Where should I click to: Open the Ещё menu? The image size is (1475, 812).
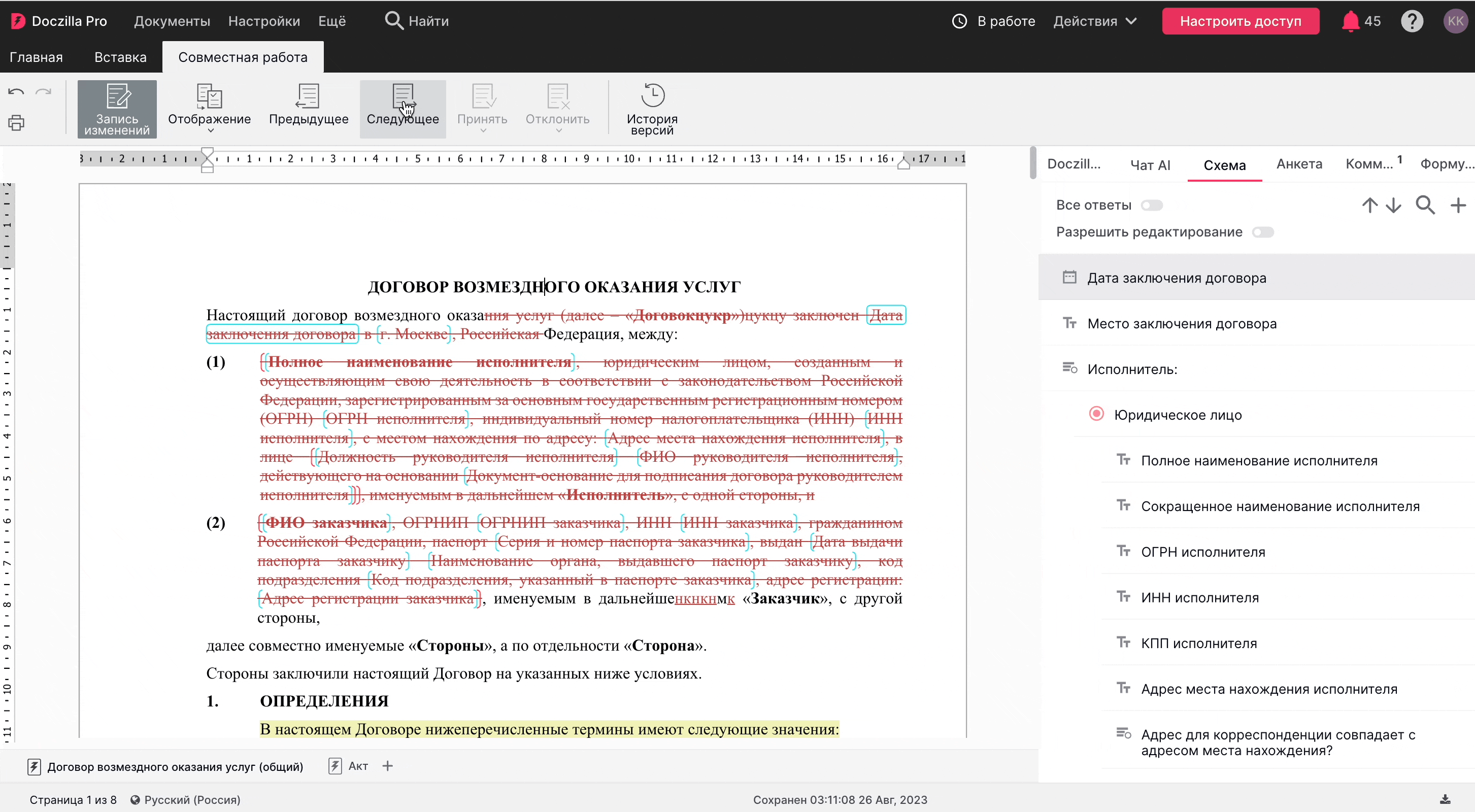click(331, 21)
